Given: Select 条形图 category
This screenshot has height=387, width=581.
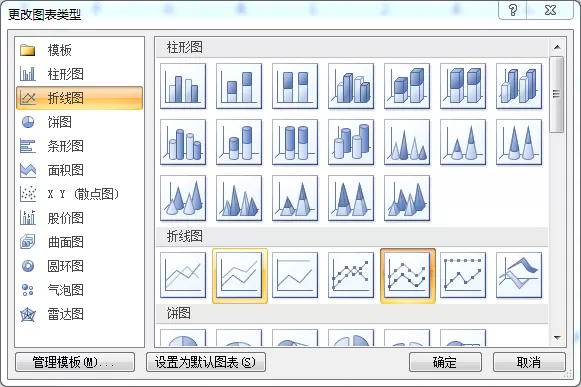Looking at the screenshot, I should tap(79, 146).
